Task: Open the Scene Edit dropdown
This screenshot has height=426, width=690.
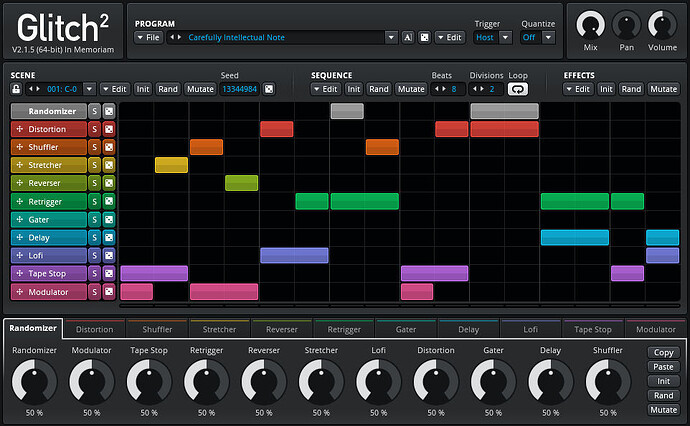Action: 115,89
